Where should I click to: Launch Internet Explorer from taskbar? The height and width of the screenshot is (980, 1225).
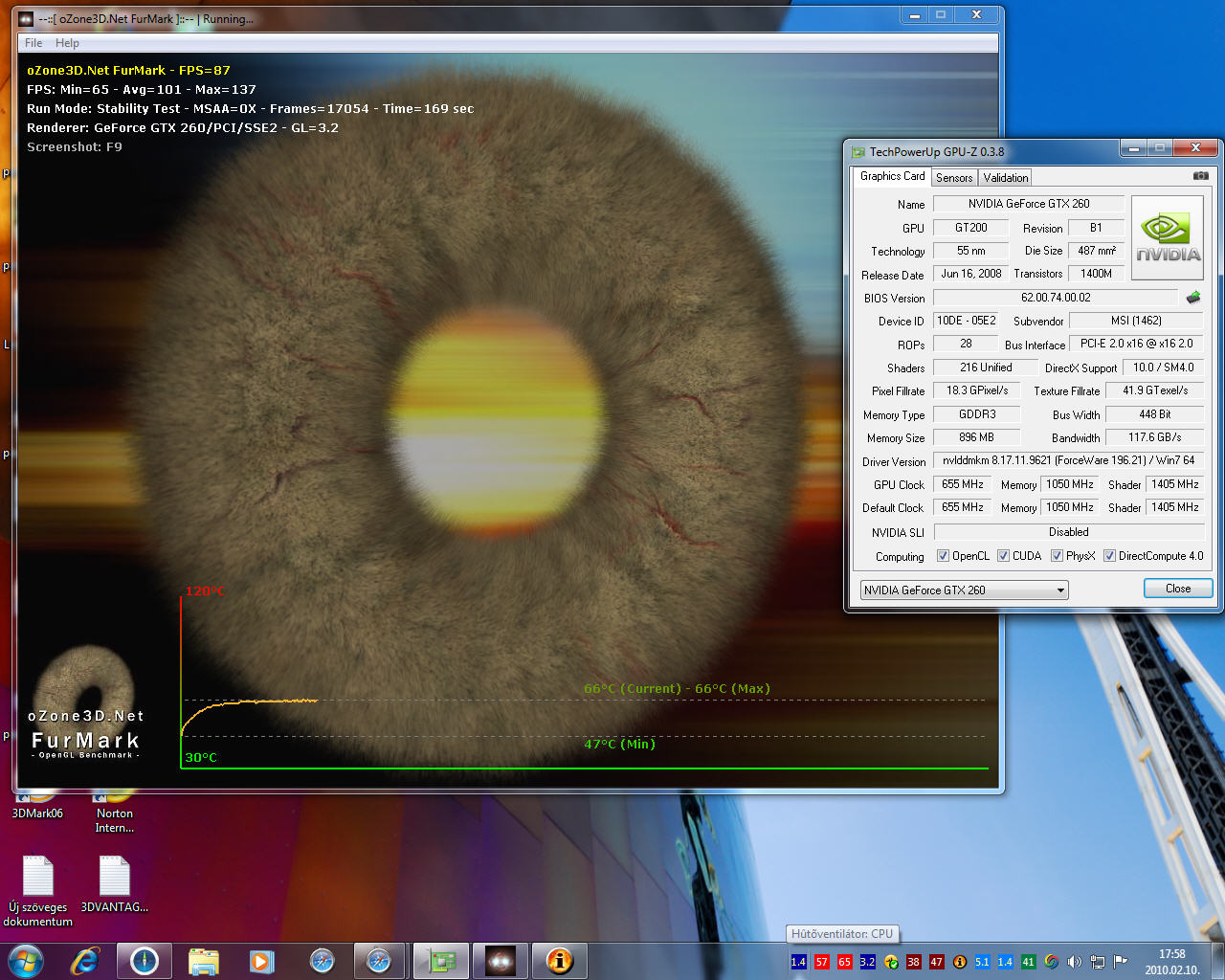[85, 960]
